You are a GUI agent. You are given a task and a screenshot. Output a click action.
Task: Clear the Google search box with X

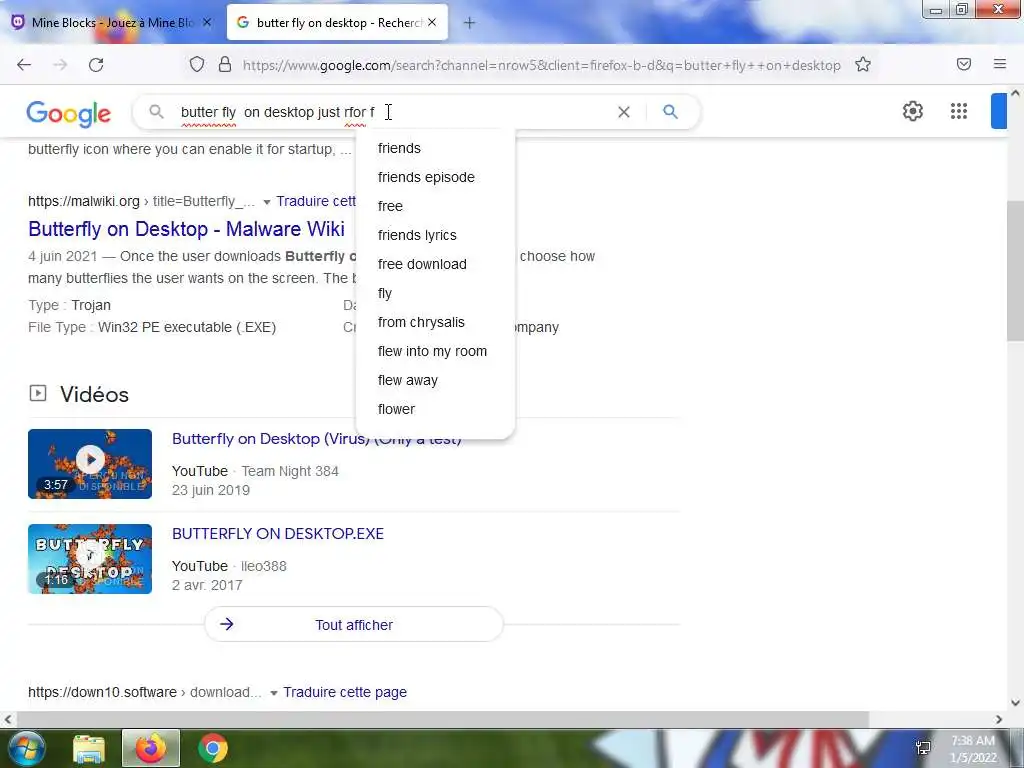[x=624, y=112]
